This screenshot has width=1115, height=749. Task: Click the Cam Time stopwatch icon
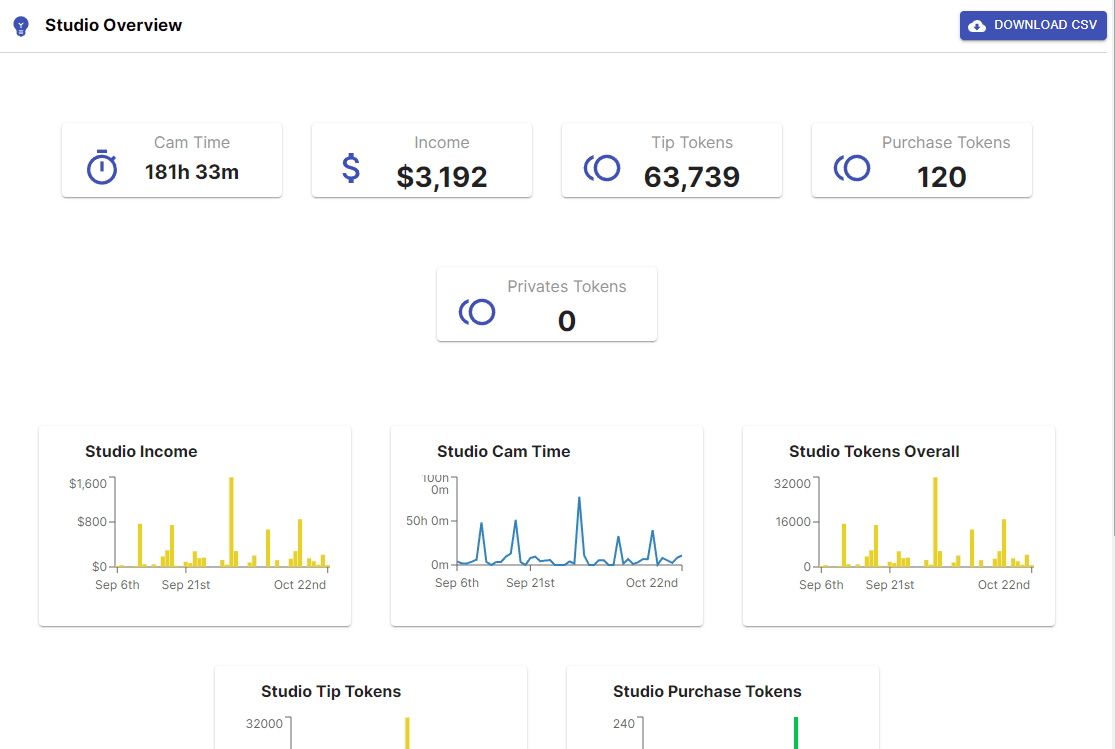[x=102, y=167]
